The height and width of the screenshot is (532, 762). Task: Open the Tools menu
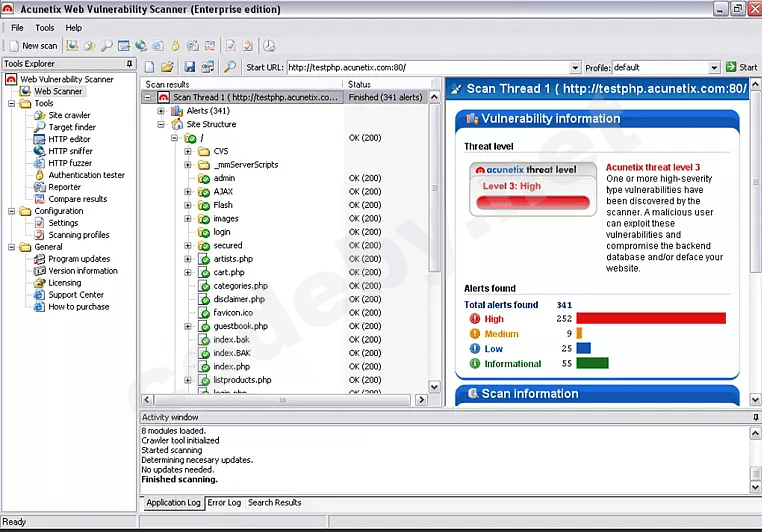coord(45,28)
